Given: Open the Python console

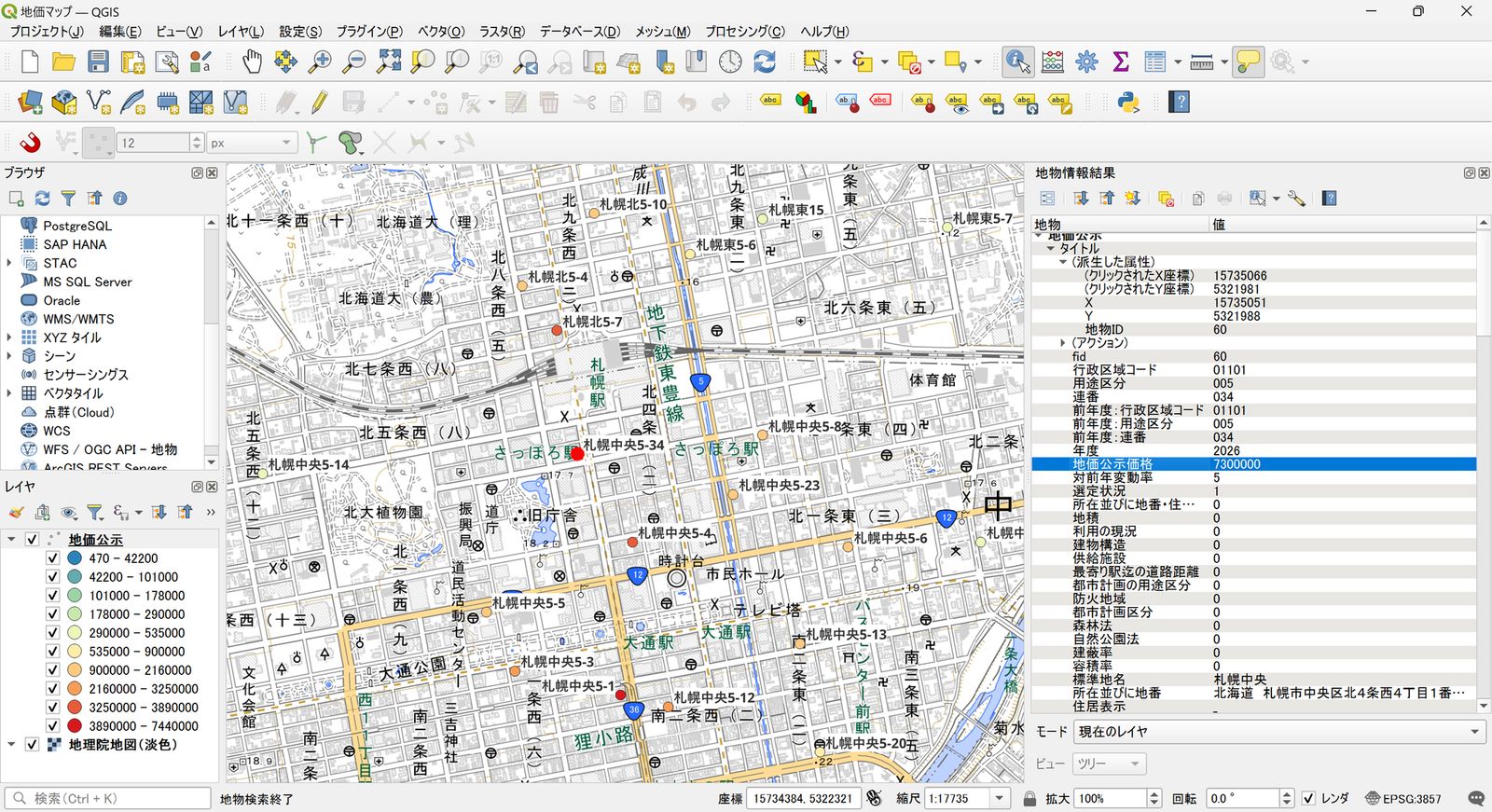Looking at the screenshot, I should coord(1128,102).
